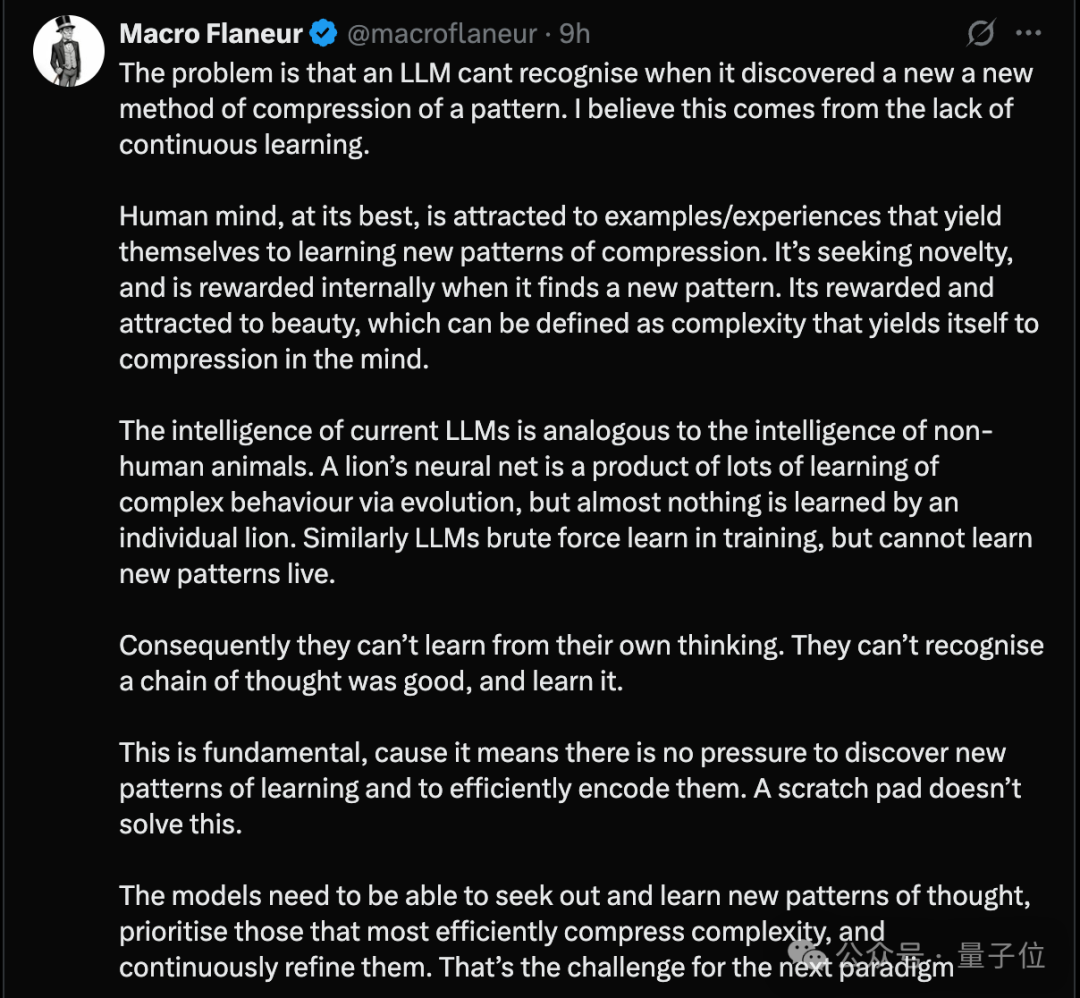Click the 公众号 watermark label
The width and height of the screenshot is (1080, 998).
[x=880, y=955]
